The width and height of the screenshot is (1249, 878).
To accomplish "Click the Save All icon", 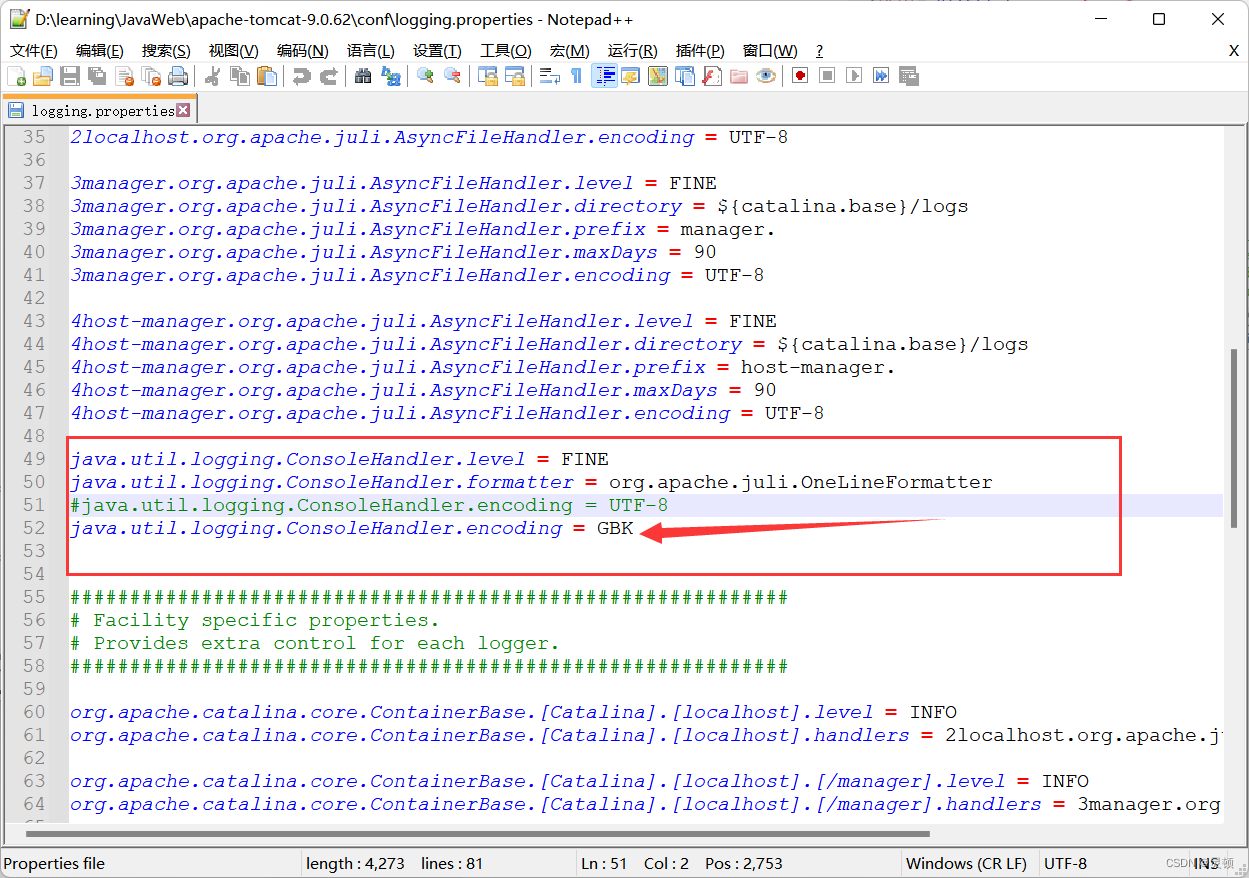I will pyautogui.click(x=97, y=76).
